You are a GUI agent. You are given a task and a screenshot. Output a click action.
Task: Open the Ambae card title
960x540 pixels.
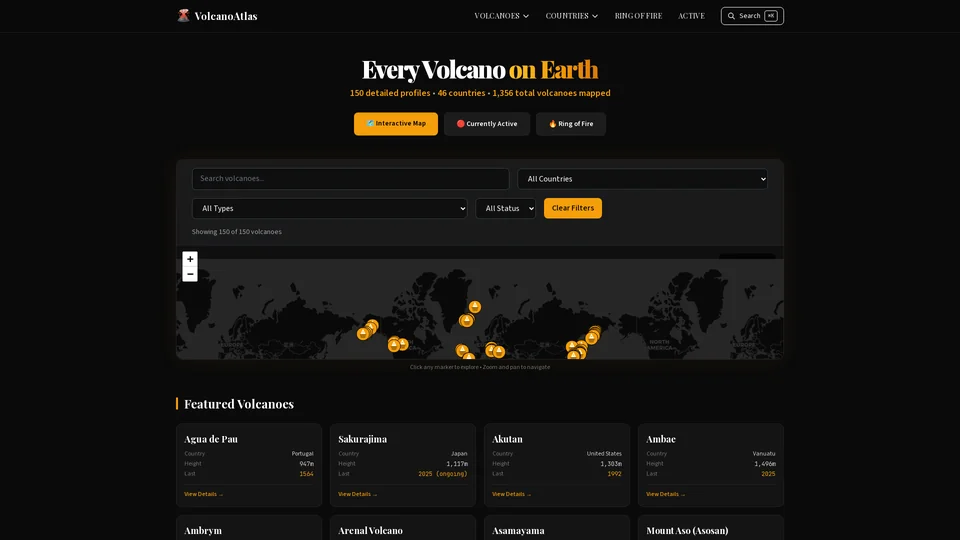point(661,439)
